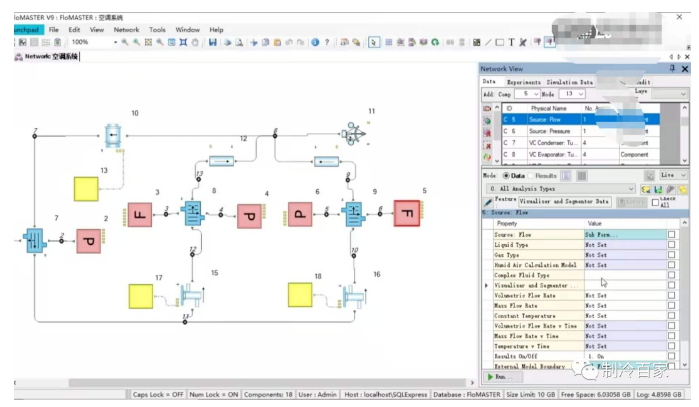The image size is (699, 407).
Task: Open the All Analysis Types dropdown
Action: (x=561, y=189)
